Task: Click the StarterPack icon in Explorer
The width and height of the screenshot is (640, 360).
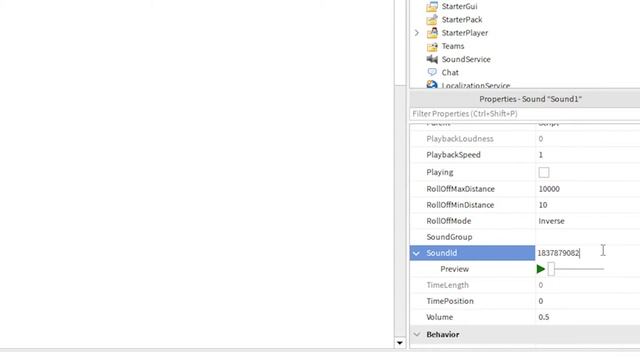Action: tap(432, 20)
